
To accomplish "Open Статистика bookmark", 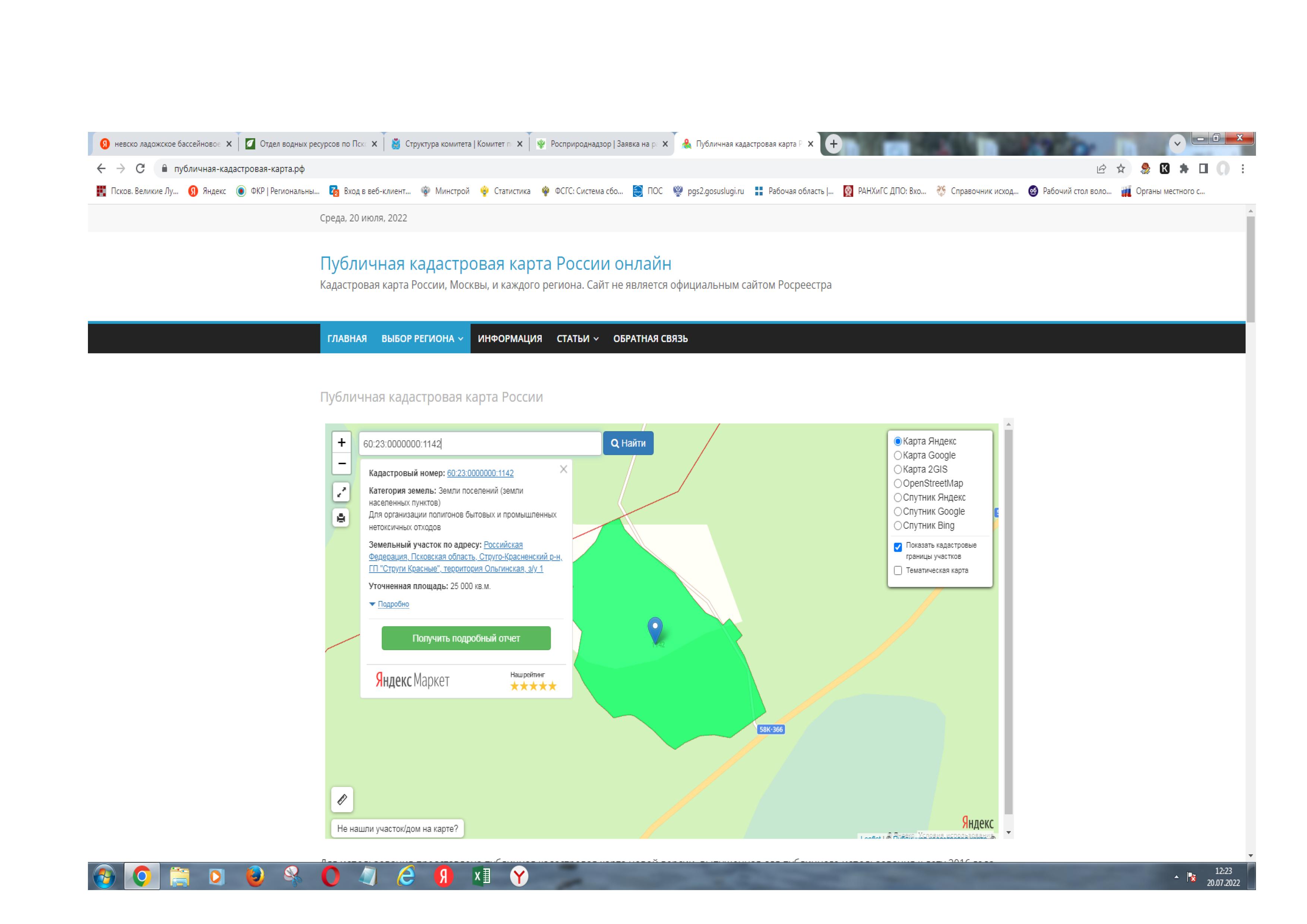I will [x=506, y=191].
